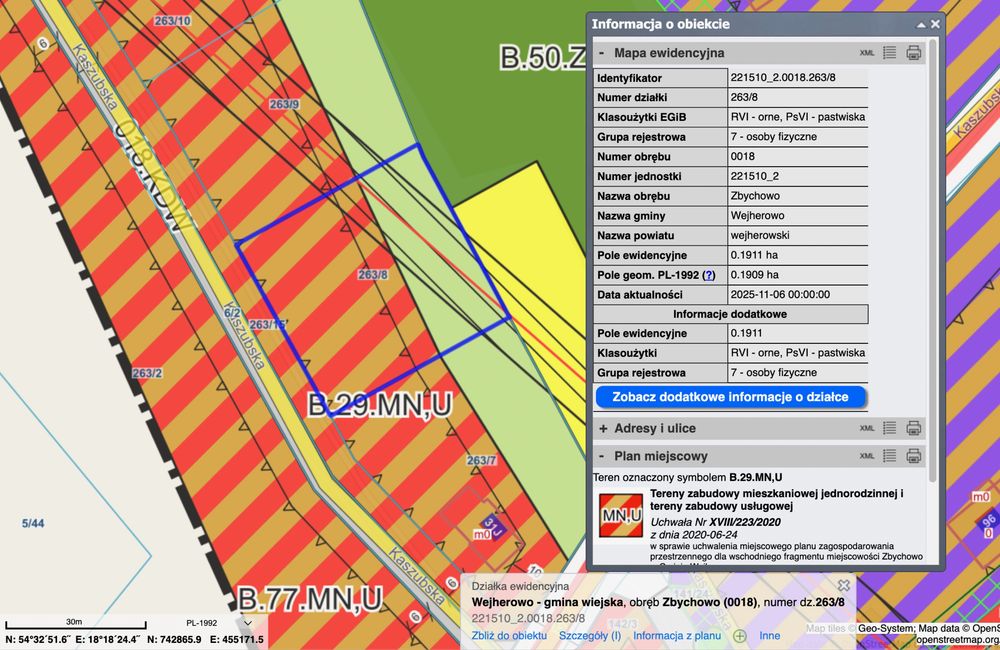The width and height of the screenshot is (1000, 650).
Task: Close the Działka ewidencyjna popup
Action: (x=844, y=585)
